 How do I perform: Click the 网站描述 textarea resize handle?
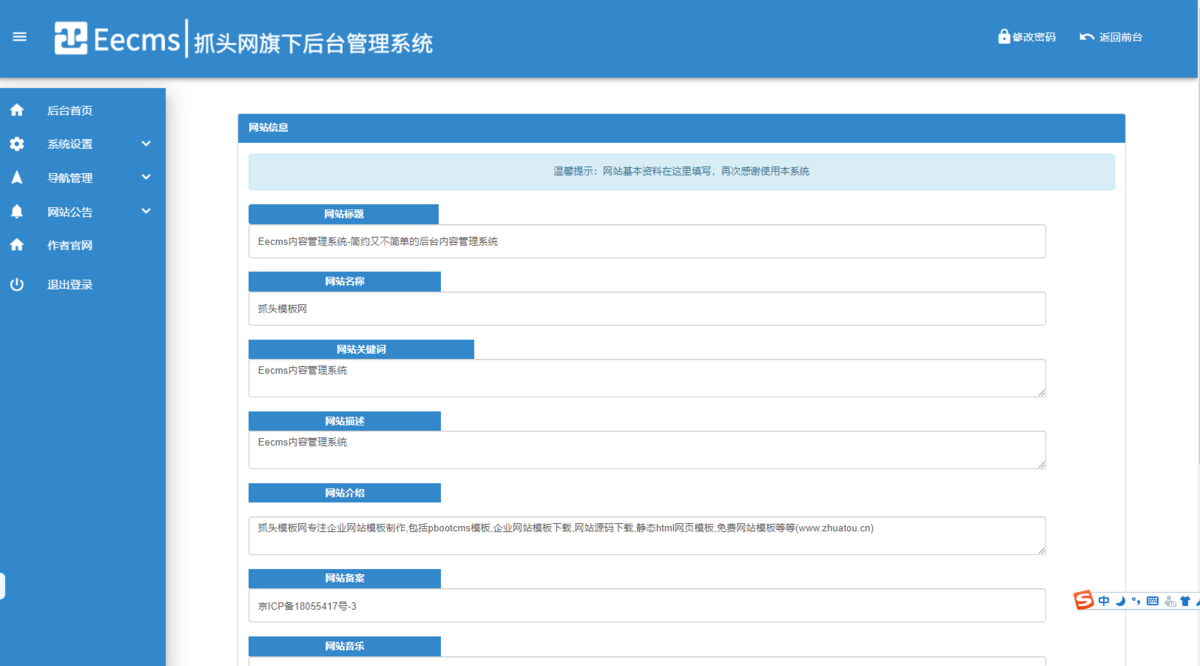(1040, 464)
